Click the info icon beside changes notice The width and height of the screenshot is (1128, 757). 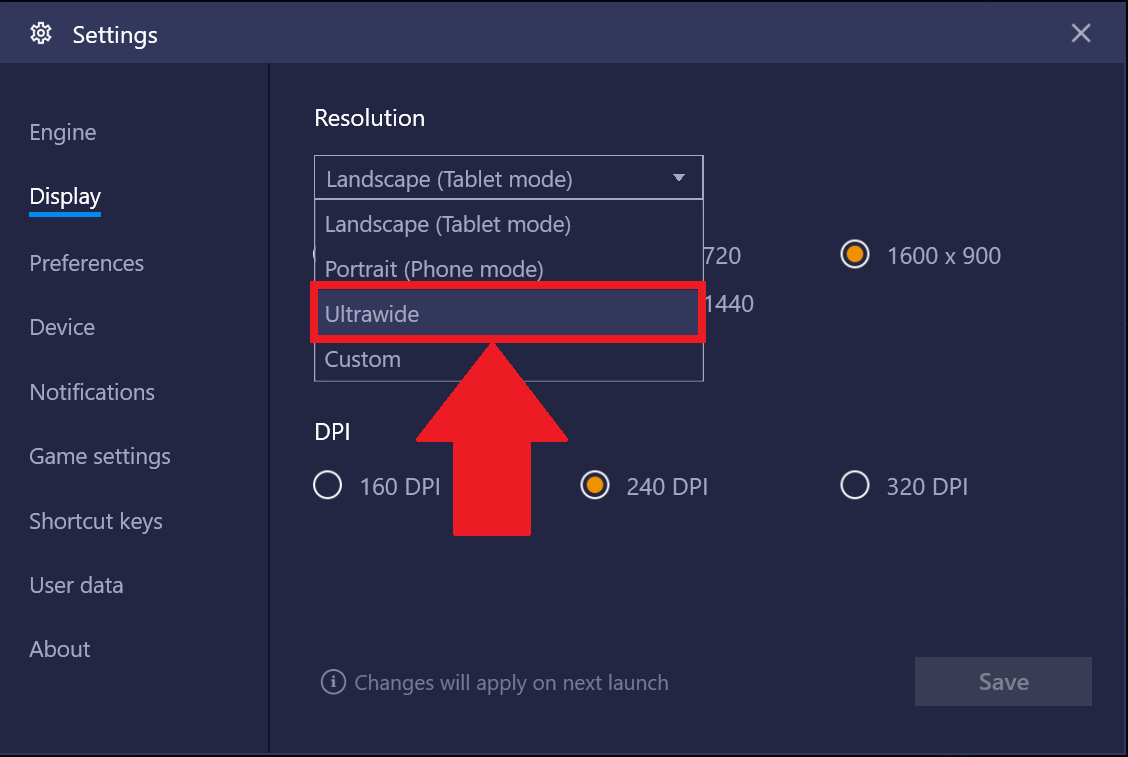[x=332, y=683]
